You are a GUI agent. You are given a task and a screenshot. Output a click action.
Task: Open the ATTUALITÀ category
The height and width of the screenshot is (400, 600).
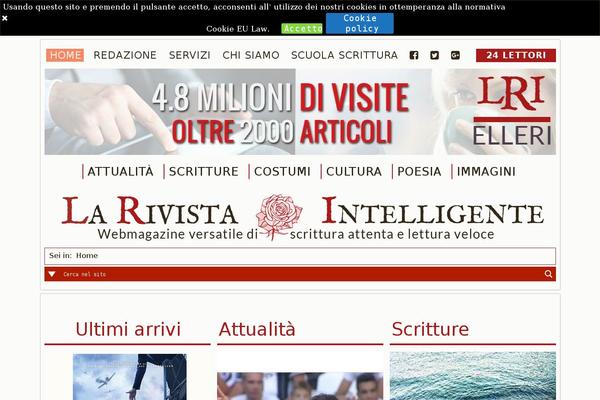[120, 171]
